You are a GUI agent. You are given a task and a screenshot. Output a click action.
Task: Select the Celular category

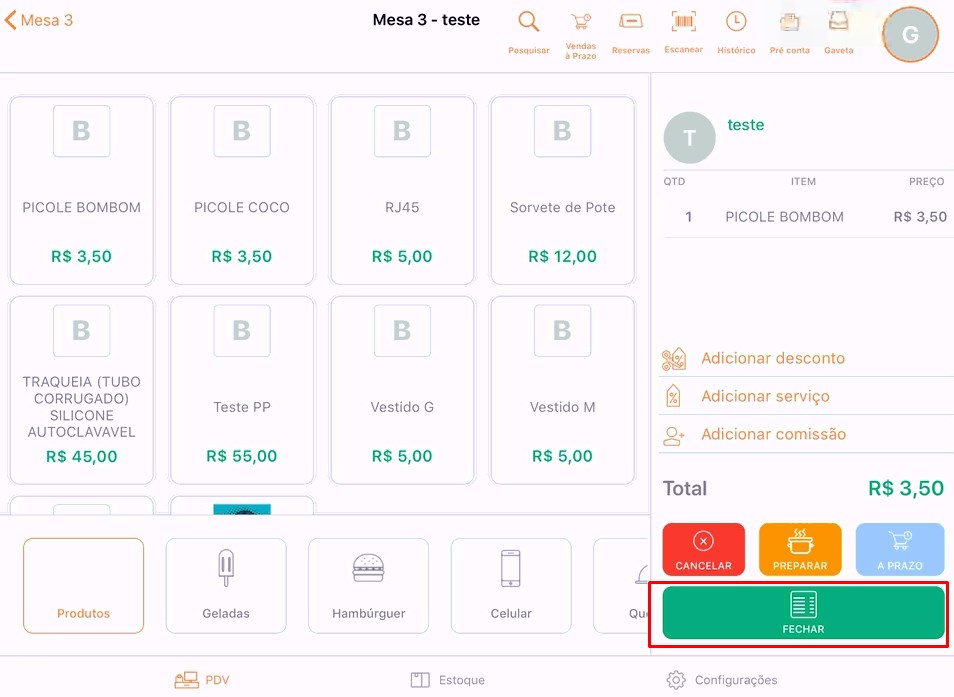pos(510,586)
